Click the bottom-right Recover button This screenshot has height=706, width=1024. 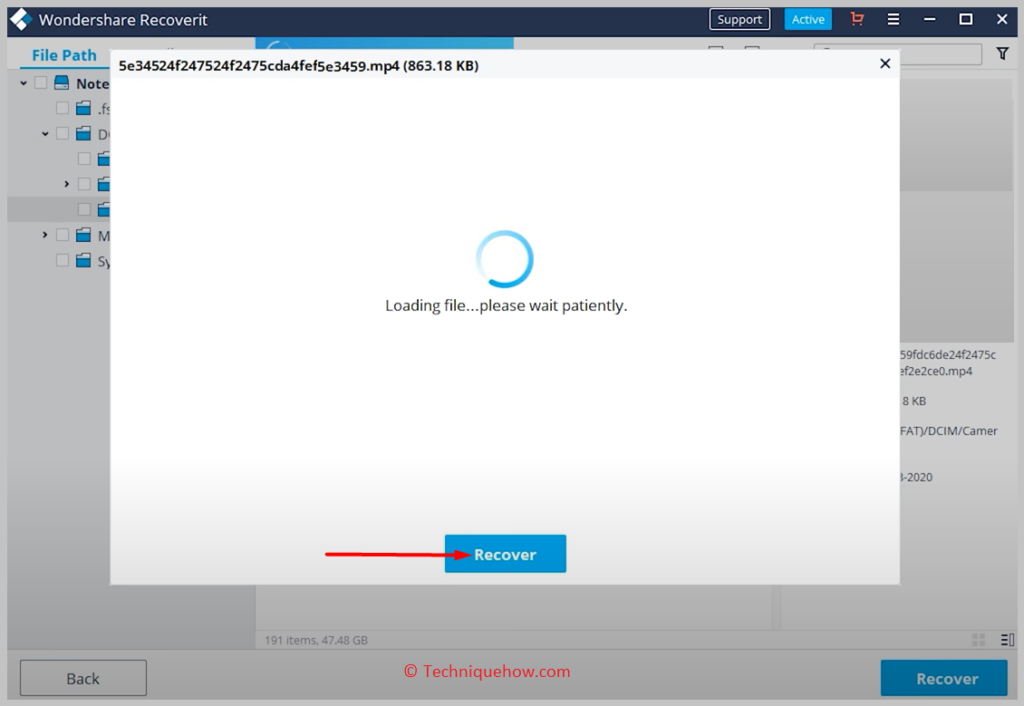click(944, 678)
